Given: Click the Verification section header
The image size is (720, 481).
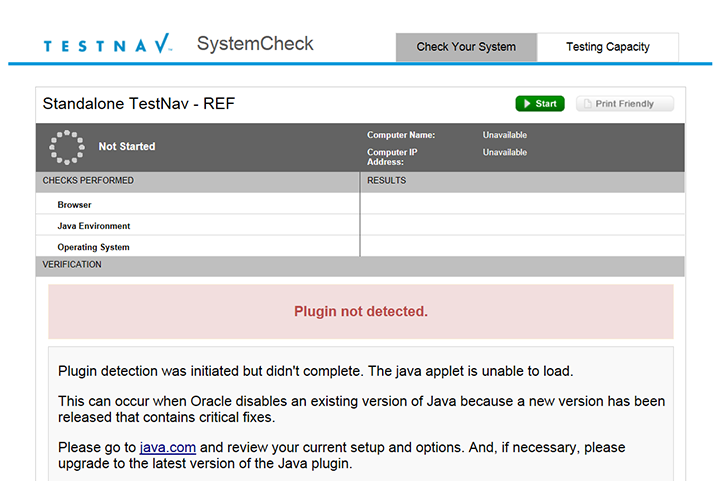Looking at the screenshot, I should tap(72, 265).
